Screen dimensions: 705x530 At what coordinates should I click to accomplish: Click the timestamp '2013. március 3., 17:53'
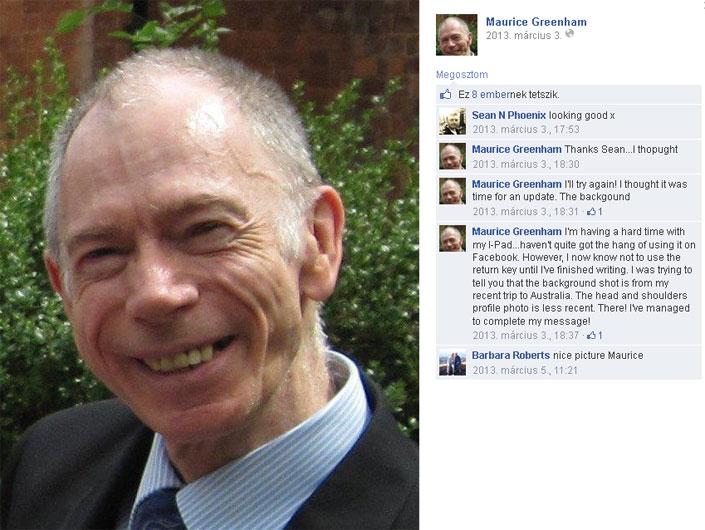526,129
